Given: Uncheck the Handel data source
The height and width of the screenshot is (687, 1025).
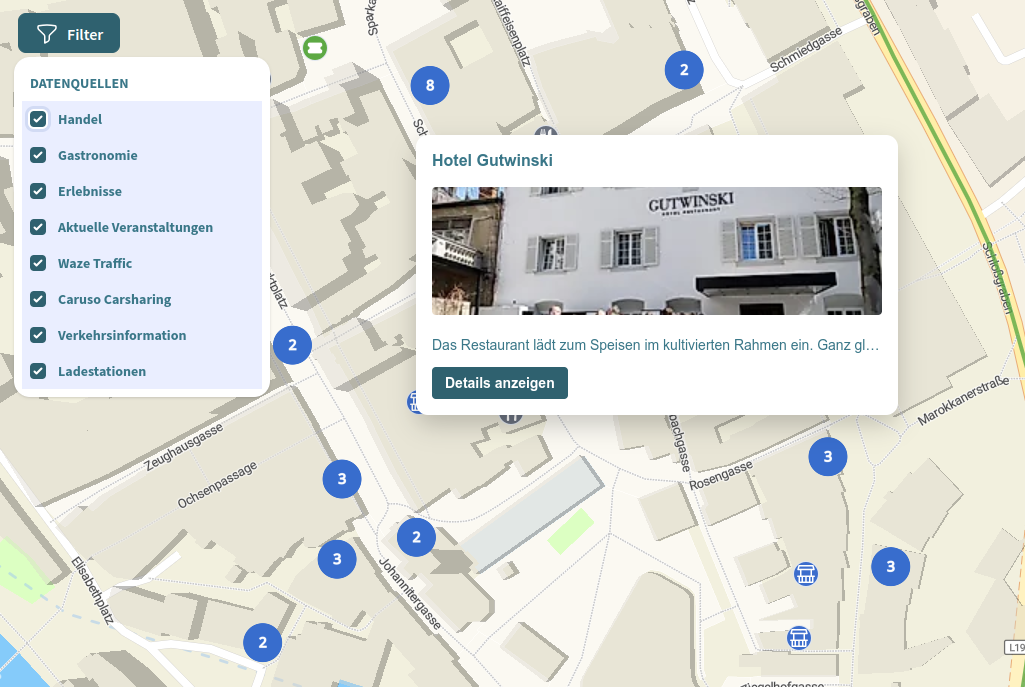Looking at the screenshot, I should pyautogui.click(x=38, y=119).
